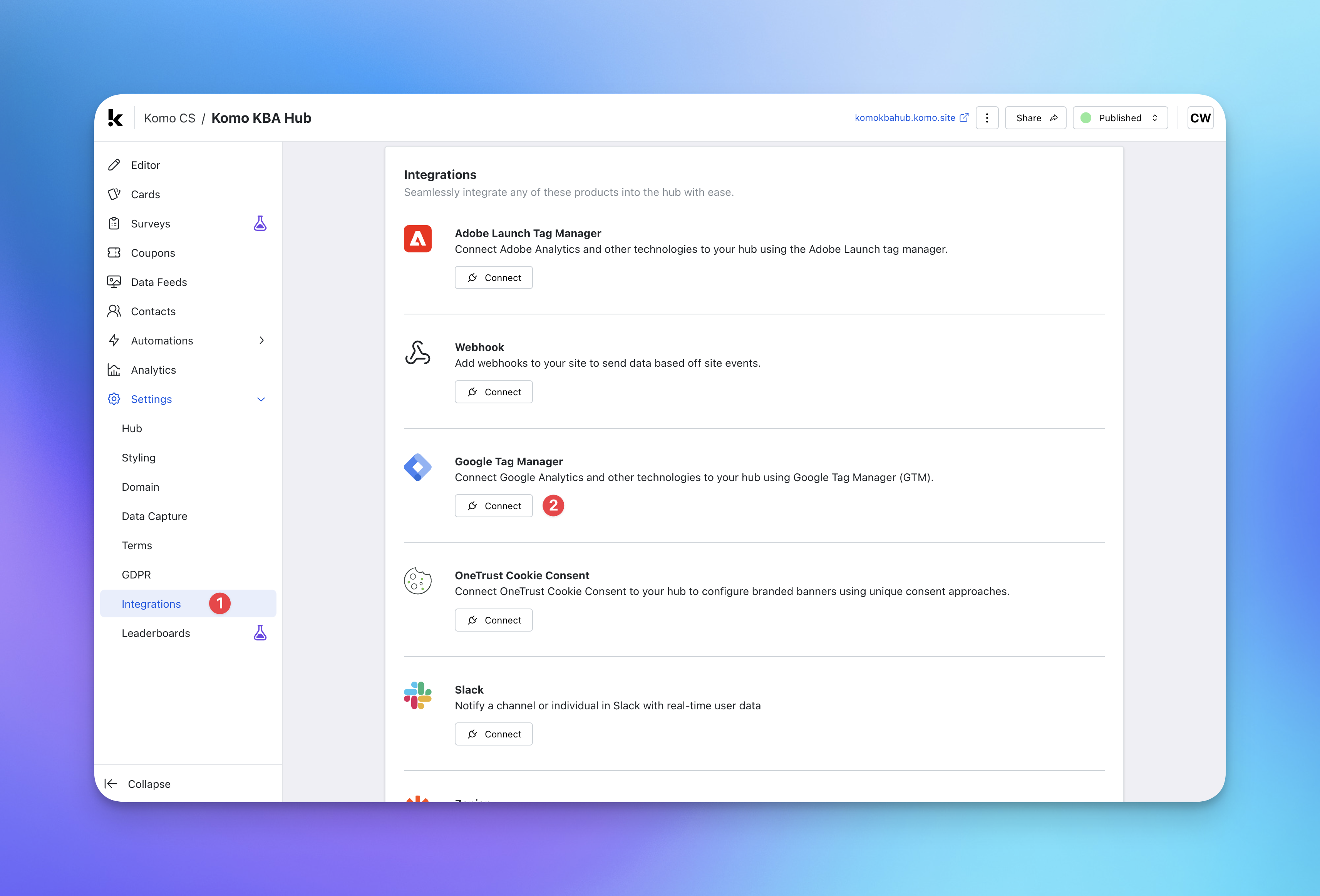Click the Data Feeds monitor icon
The height and width of the screenshot is (896, 1320).
tap(114, 282)
